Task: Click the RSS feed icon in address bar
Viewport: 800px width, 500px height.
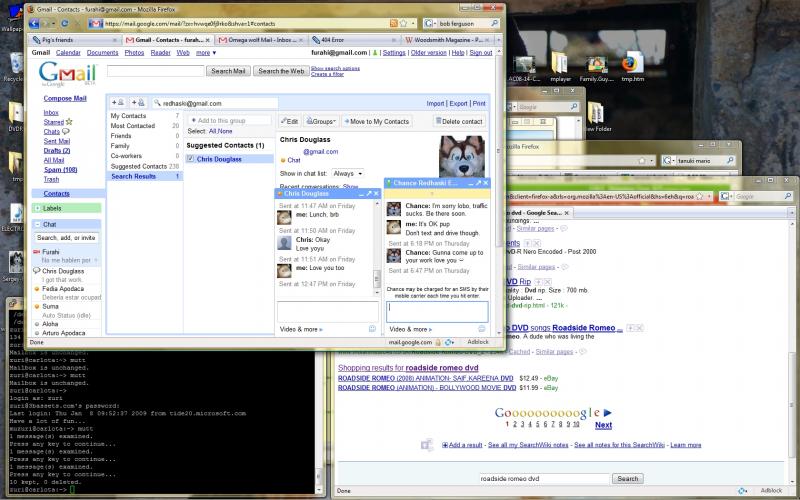Action: click(x=396, y=22)
